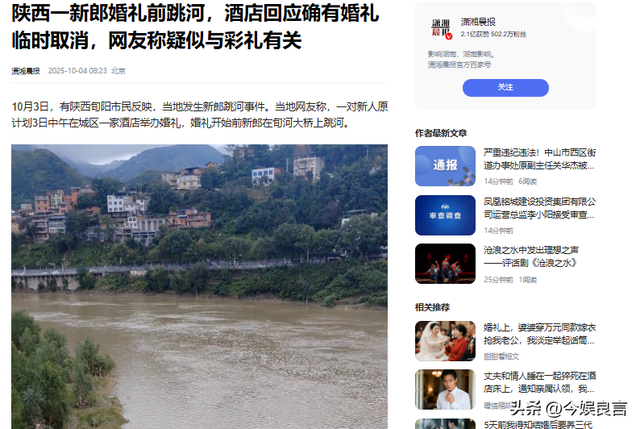
Task: Click the 潇湘晨报 source under the headline
Action: point(25,71)
